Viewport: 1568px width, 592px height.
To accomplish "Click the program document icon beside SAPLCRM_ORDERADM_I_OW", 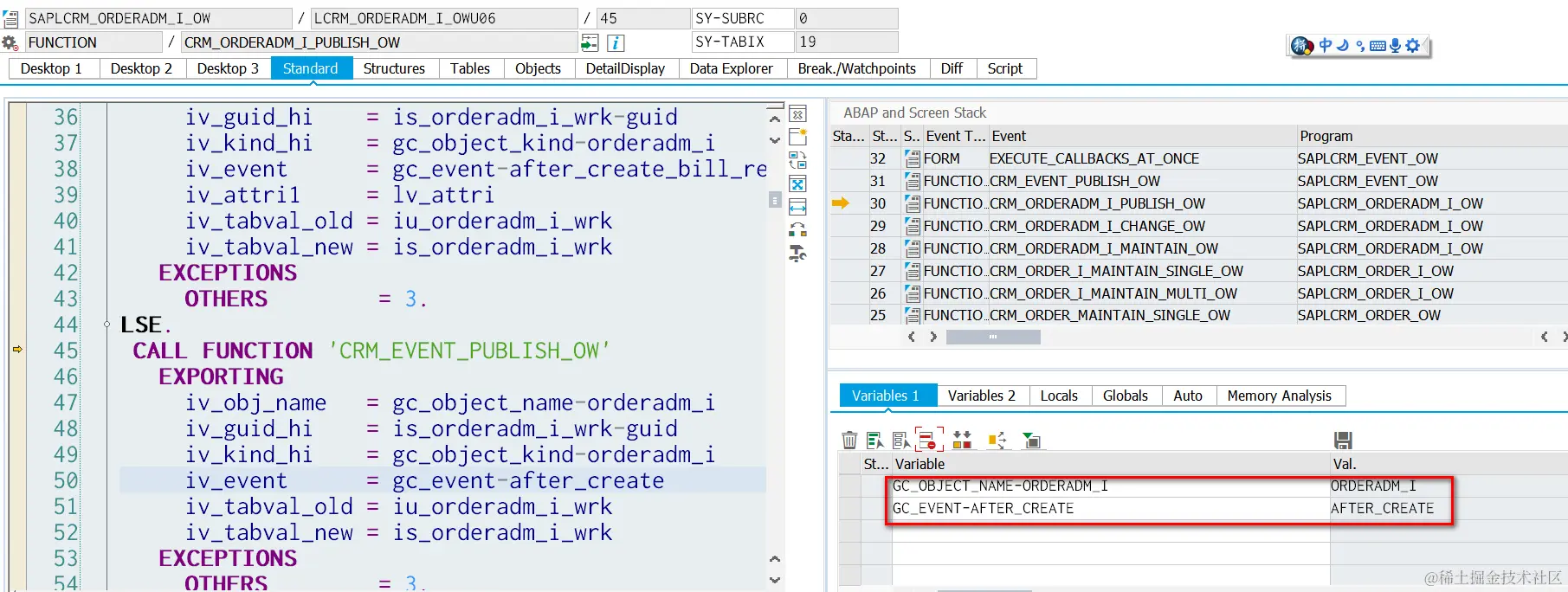I will tap(10, 18).
